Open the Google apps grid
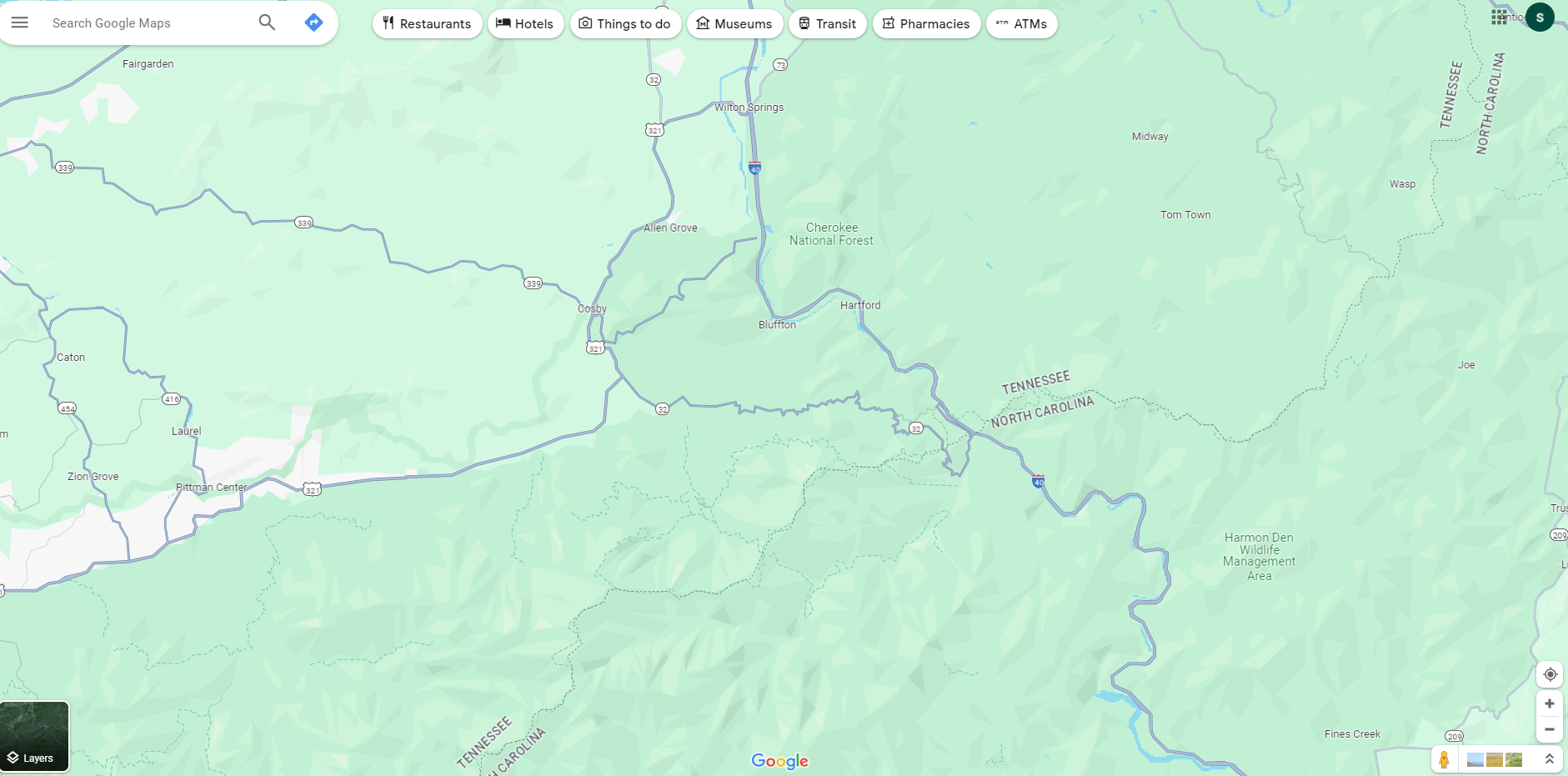This screenshot has width=1568, height=776. click(1499, 18)
